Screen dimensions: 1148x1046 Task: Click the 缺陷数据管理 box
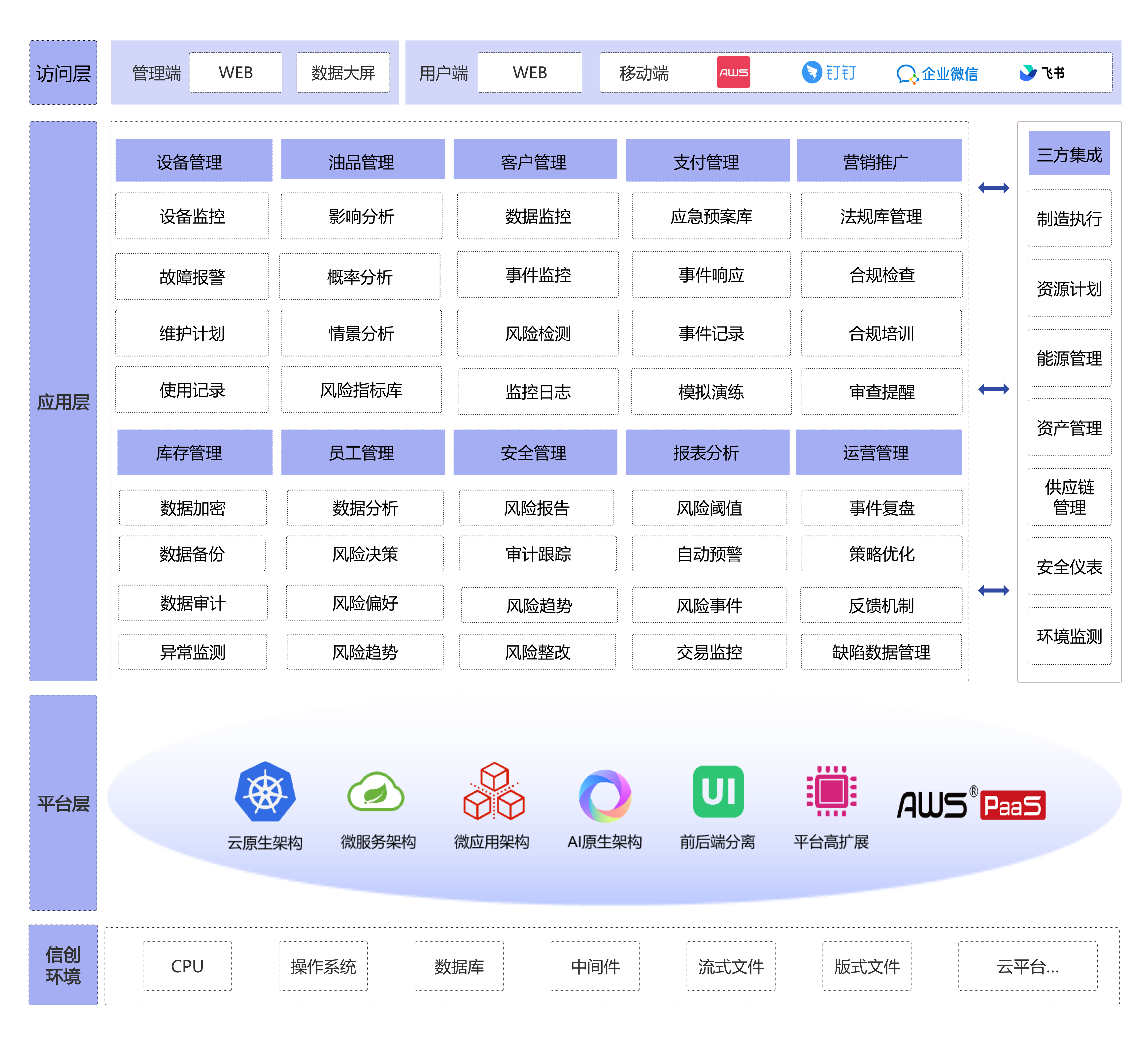pos(881,652)
